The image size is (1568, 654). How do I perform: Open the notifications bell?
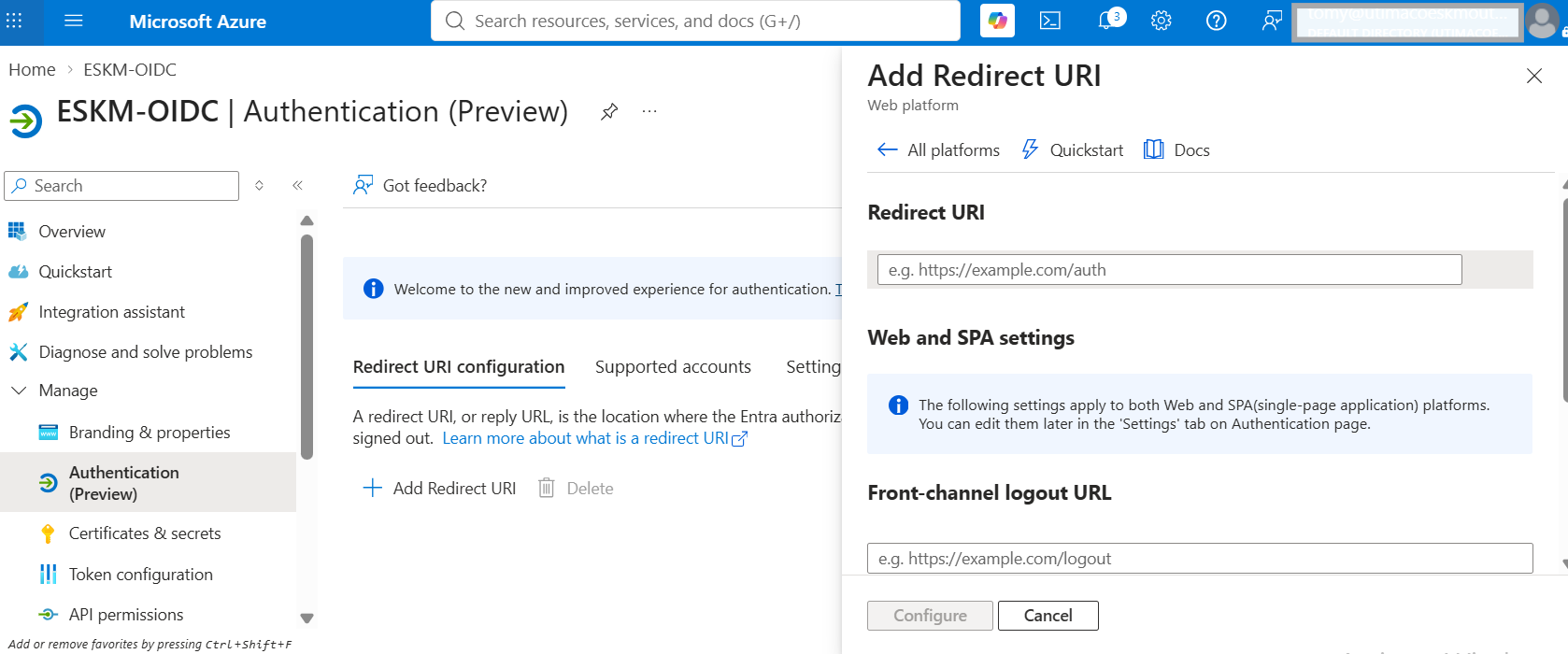pyautogui.click(x=1107, y=21)
